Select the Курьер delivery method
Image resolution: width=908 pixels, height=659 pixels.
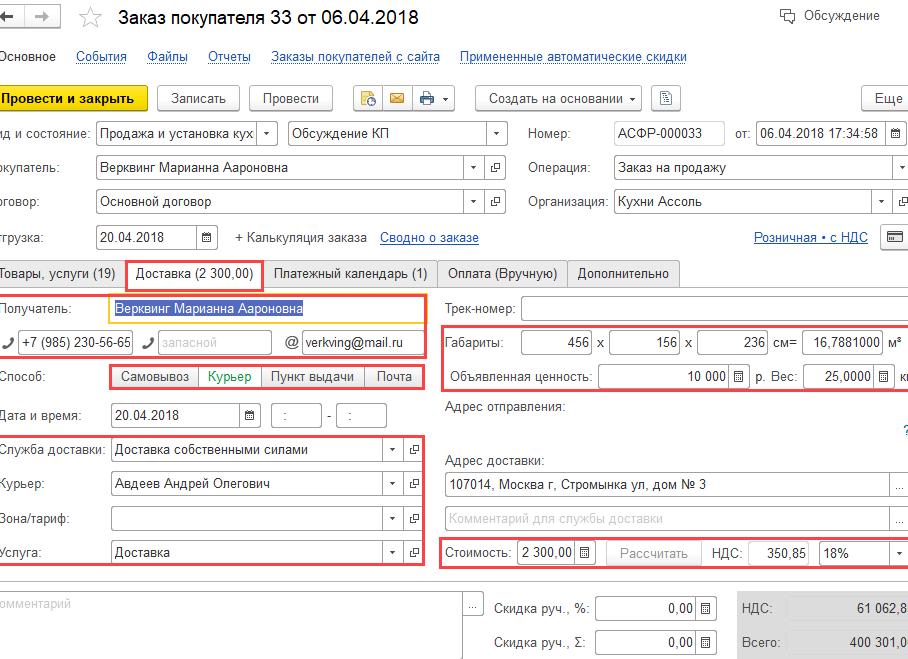click(x=230, y=376)
